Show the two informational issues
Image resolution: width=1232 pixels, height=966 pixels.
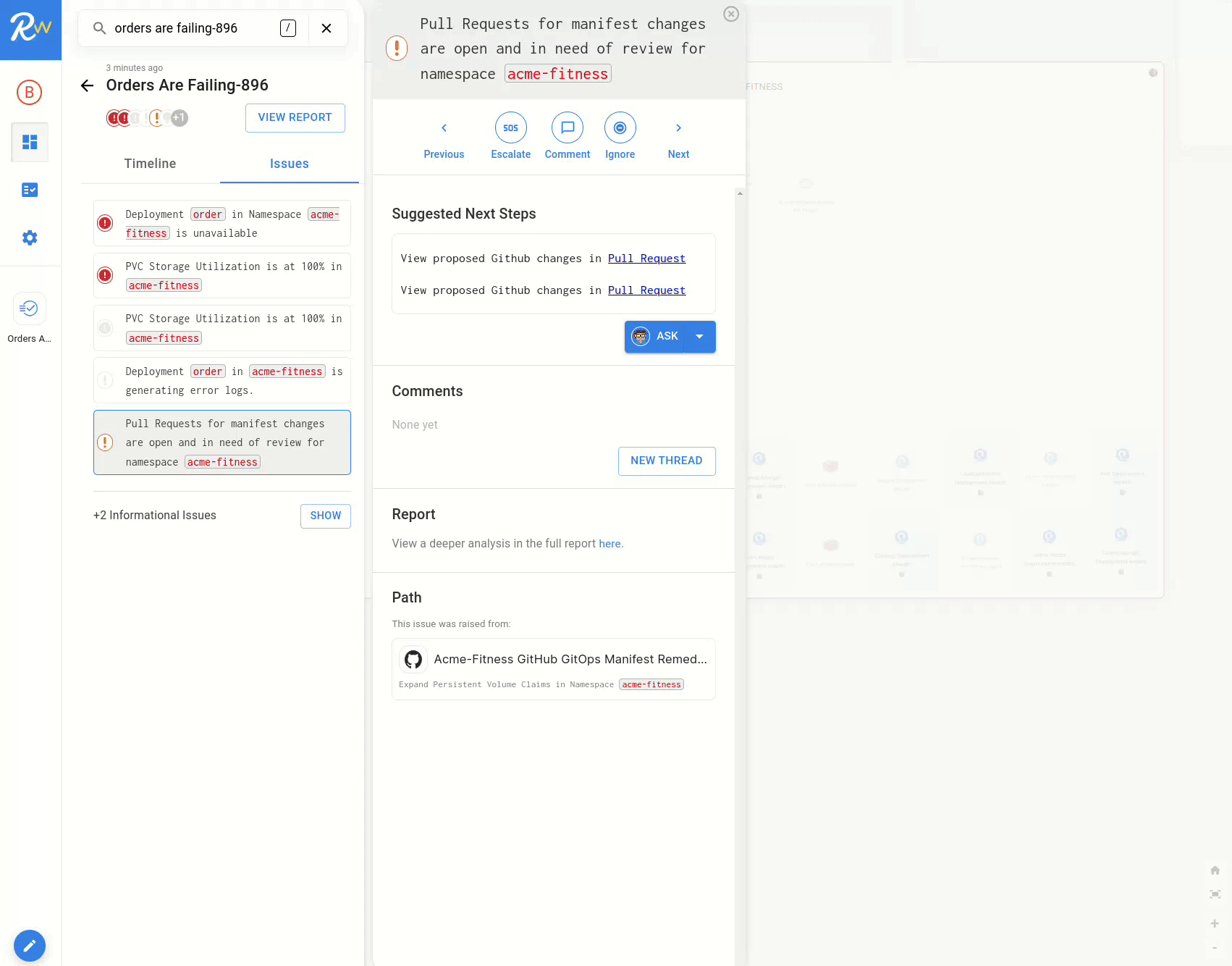[x=325, y=516]
